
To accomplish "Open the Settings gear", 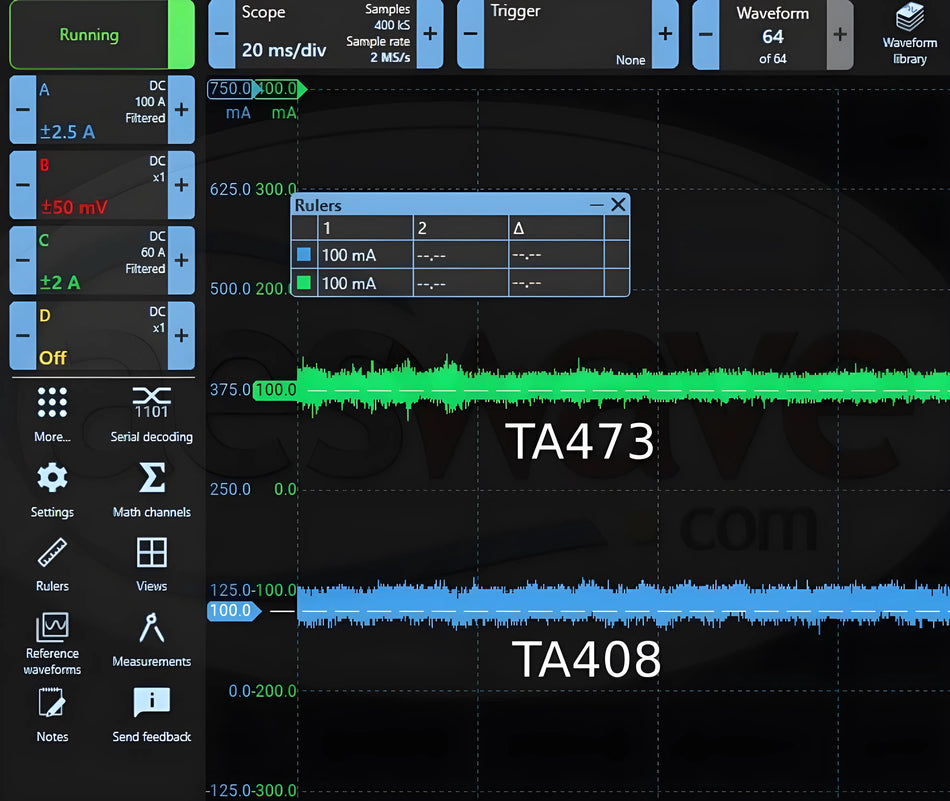I will [x=52, y=490].
